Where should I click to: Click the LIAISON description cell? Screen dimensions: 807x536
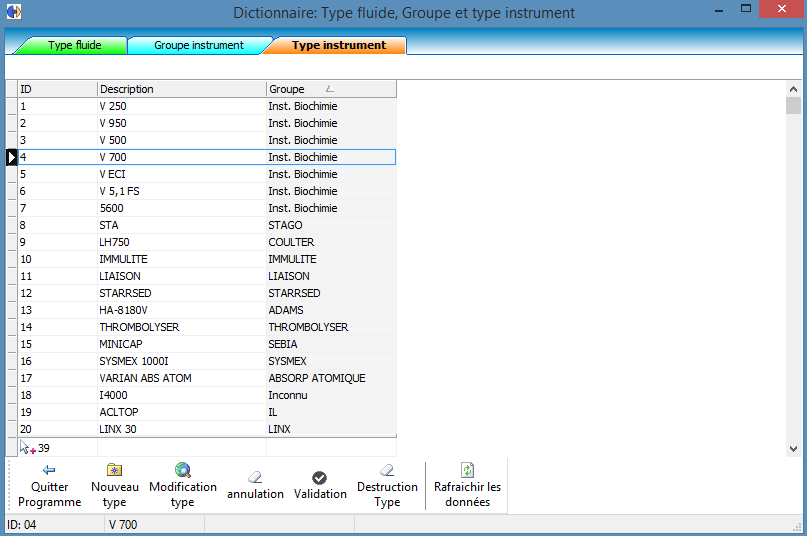point(182,276)
